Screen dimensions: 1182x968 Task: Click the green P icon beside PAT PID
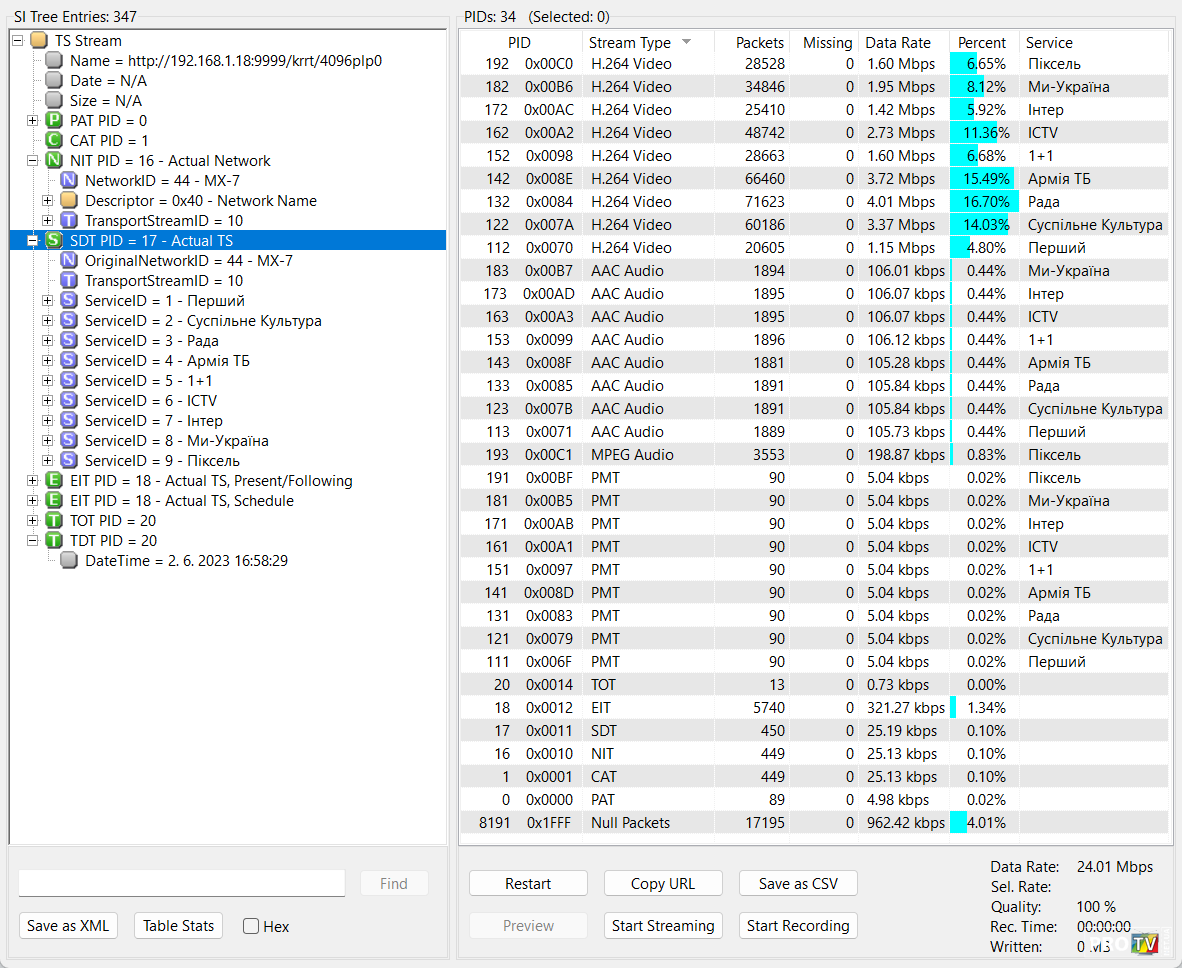coord(54,121)
